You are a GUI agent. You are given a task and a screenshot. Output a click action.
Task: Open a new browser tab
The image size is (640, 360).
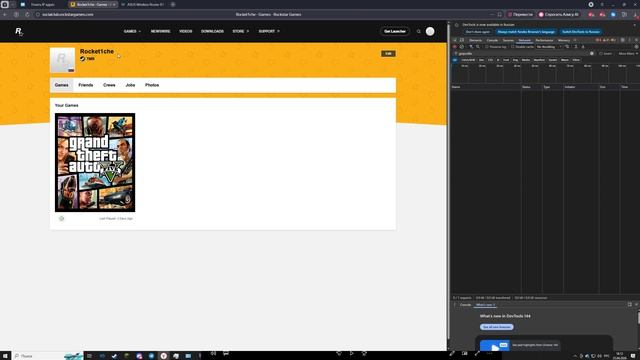pos(173,4)
